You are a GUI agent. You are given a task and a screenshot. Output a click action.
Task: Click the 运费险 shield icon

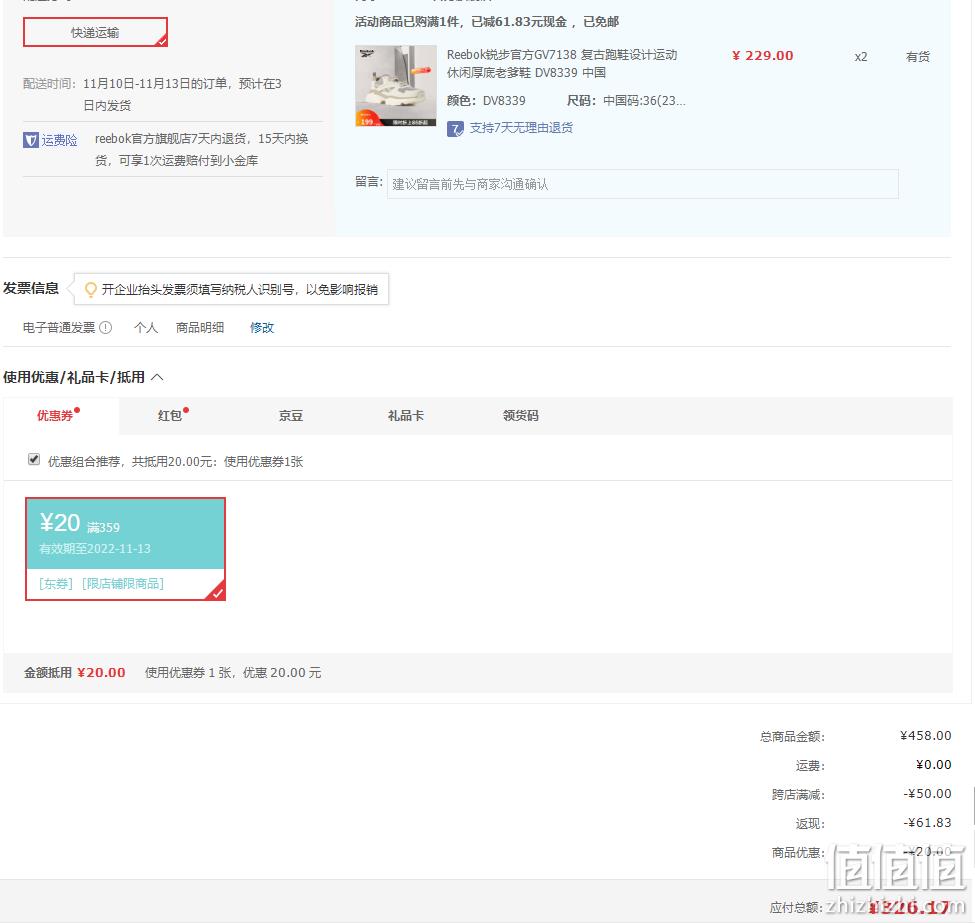tap(30, 140)
